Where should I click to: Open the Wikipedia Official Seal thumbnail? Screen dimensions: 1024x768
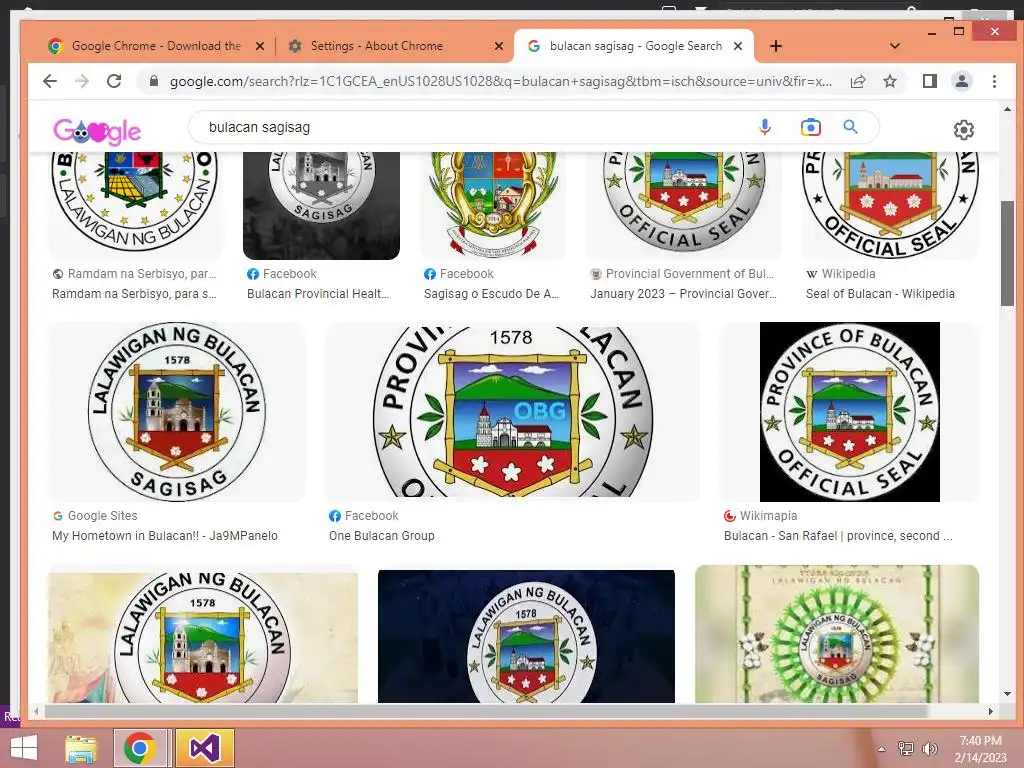[890, 206]
